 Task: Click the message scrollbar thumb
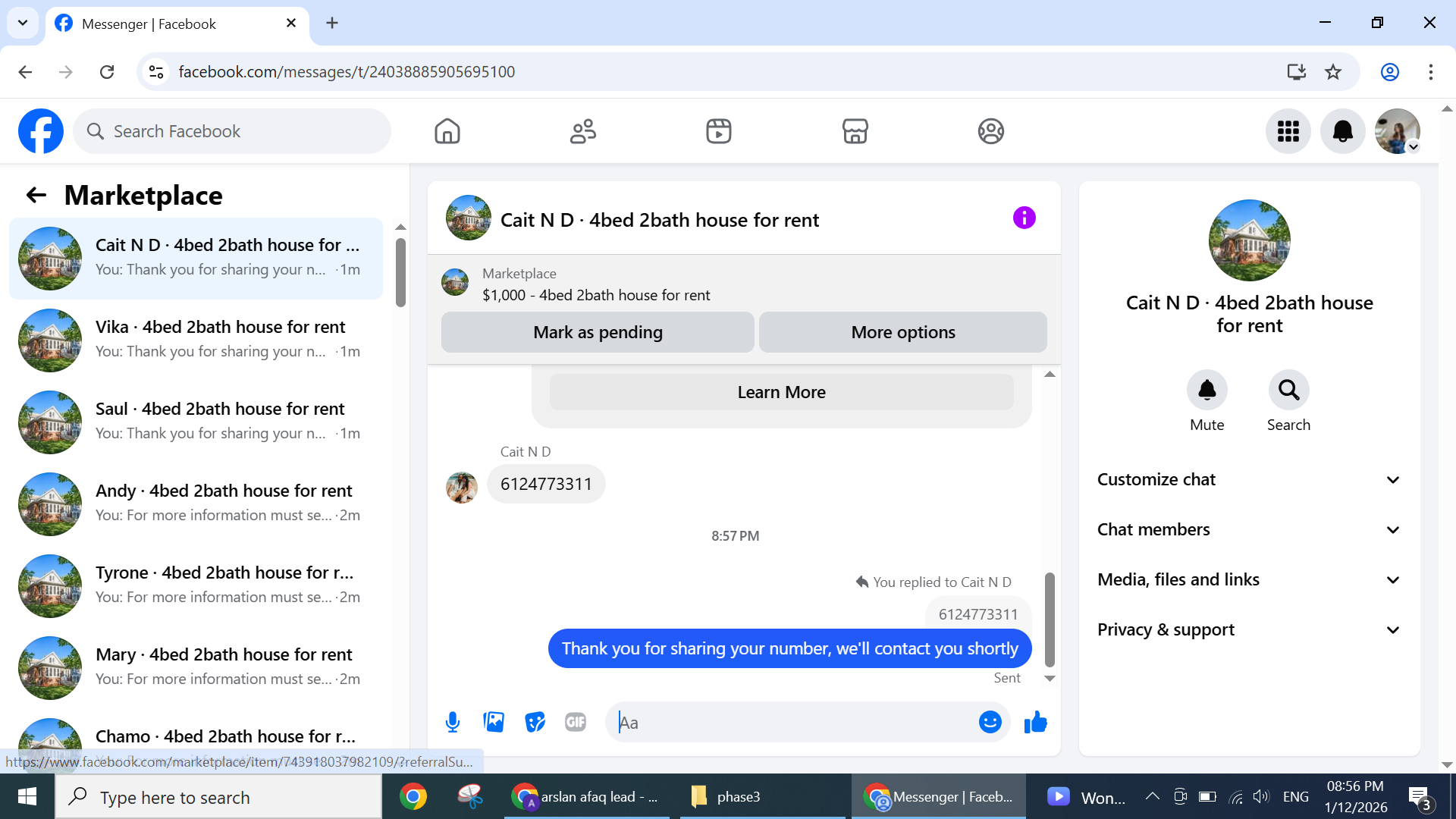point(1050,618)
